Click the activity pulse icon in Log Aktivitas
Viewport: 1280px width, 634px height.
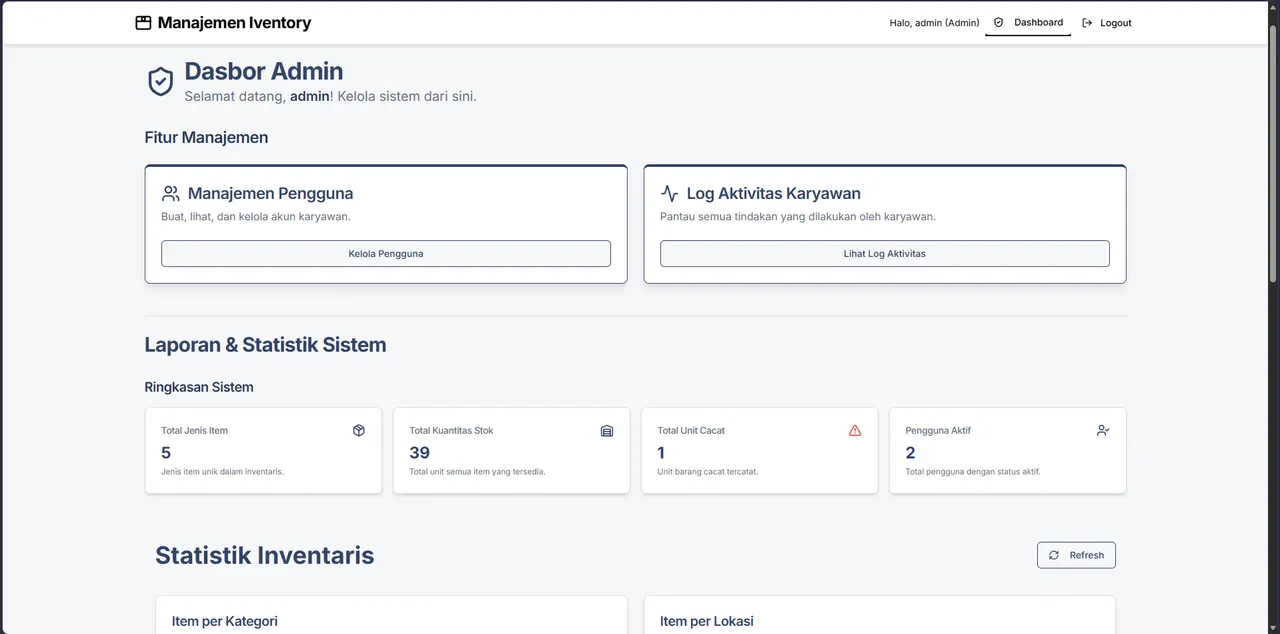[x=669, y=193]
